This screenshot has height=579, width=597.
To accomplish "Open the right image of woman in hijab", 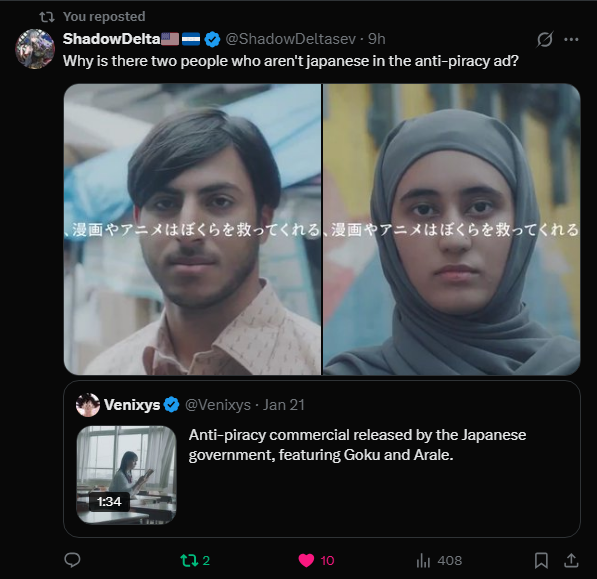I will pyautogui.click(x=452, y=229).
